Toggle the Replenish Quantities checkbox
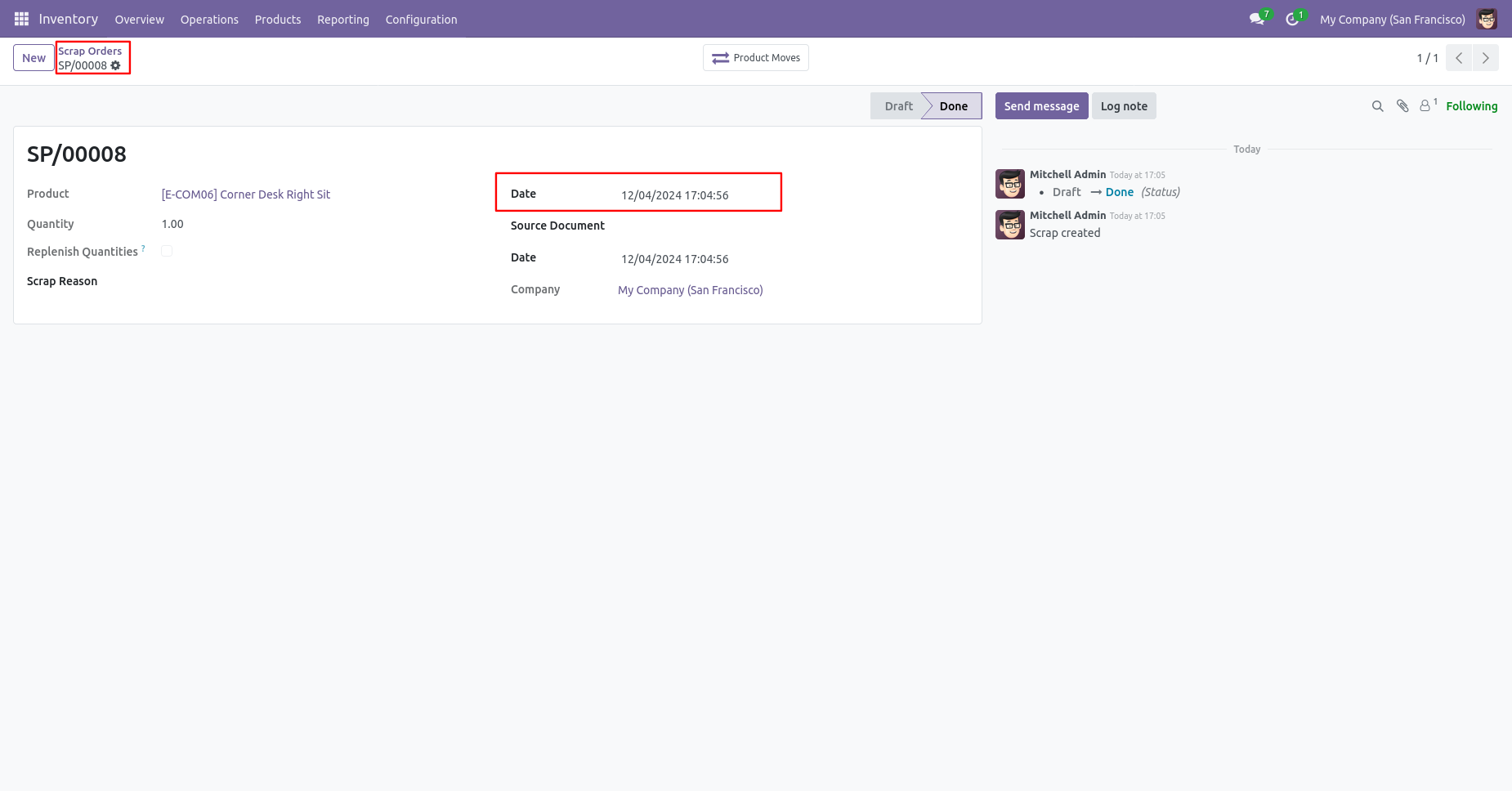 click(x=167, y=251)
